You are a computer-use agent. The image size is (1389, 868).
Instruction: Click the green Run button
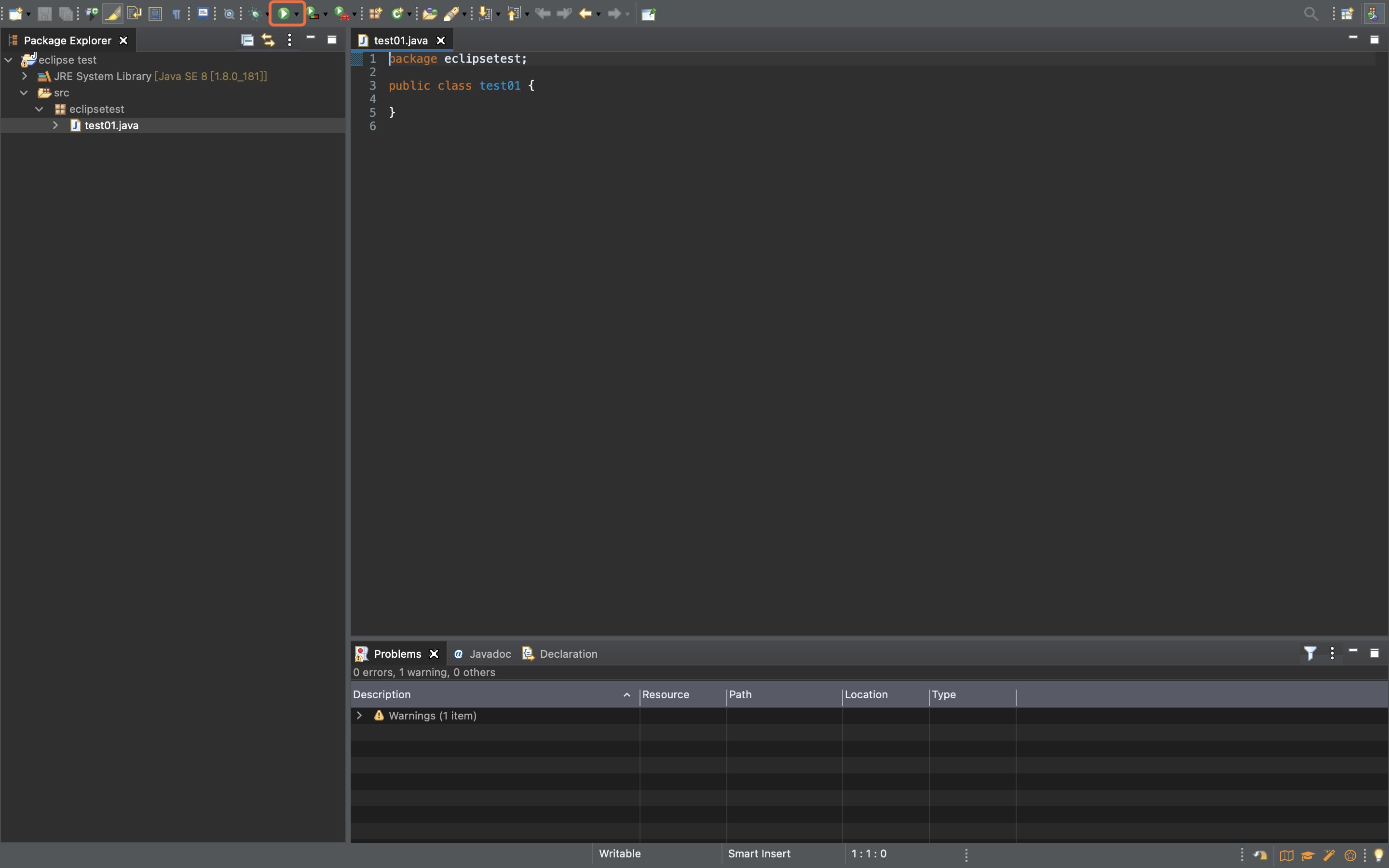tap(284, 14)
